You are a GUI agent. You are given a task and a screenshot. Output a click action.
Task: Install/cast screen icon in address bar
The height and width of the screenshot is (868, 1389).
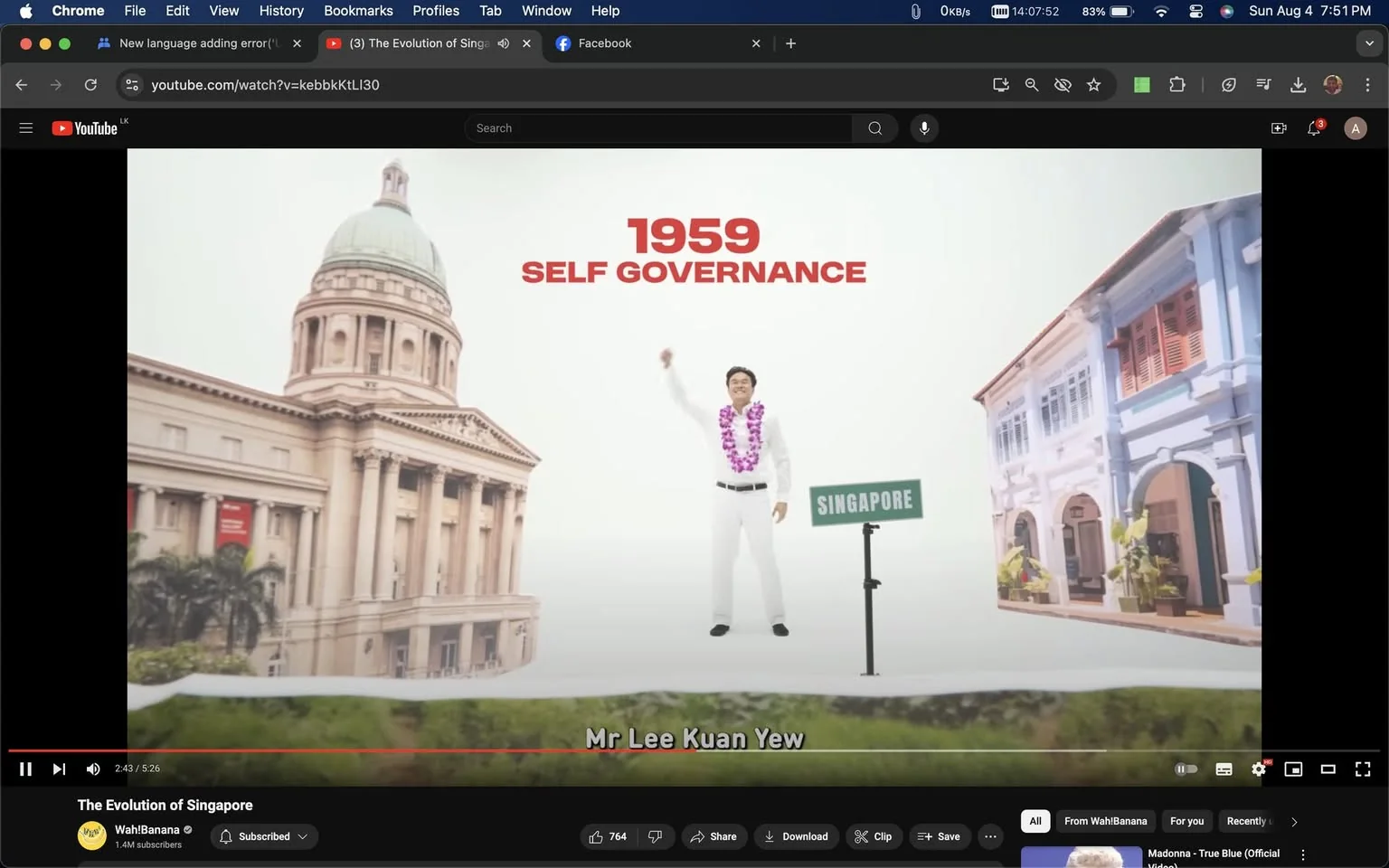(x=1000, y=84)
